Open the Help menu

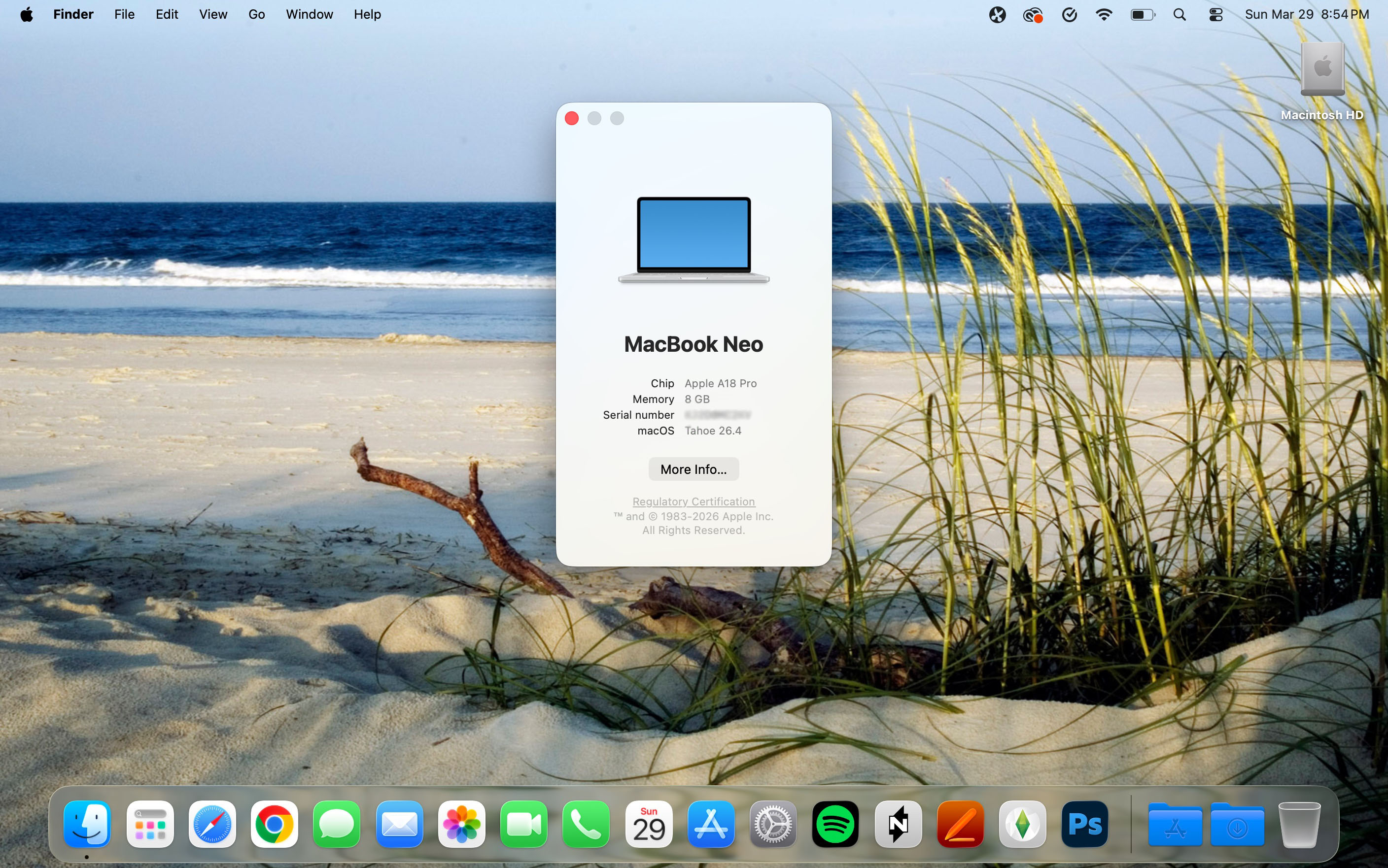(367, 14)
